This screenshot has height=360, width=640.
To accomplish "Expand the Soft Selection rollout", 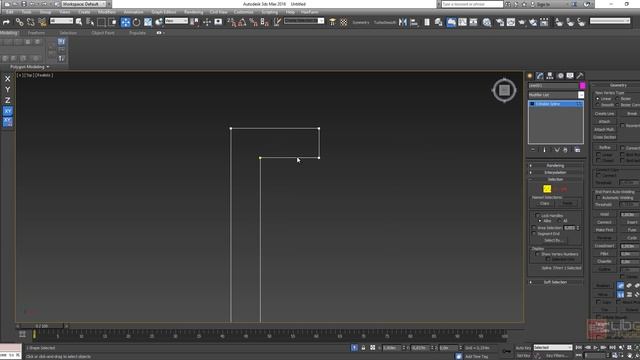I will coord(555,282).
